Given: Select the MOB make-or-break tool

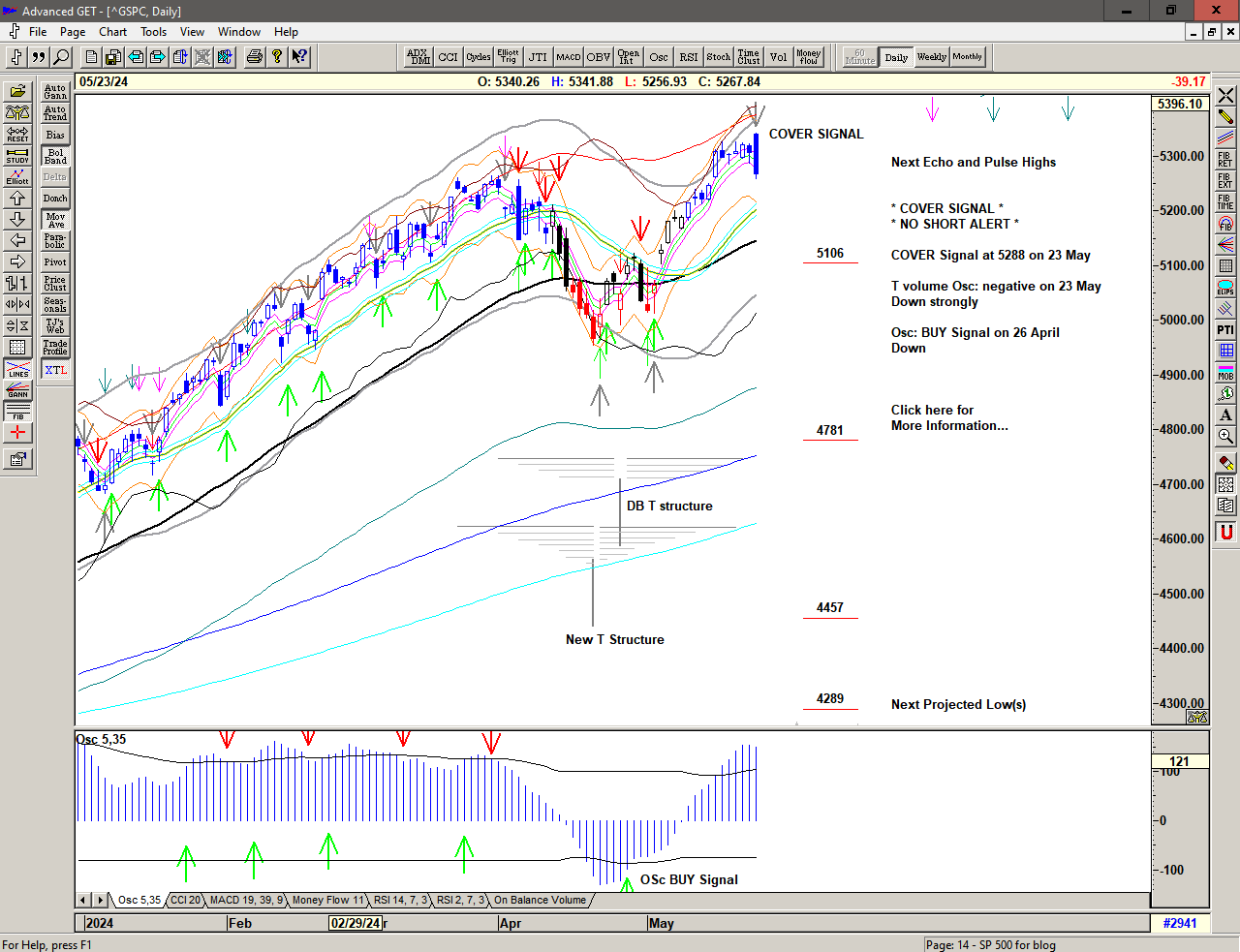Looking at the screenshot, I should click(1225, 372).
